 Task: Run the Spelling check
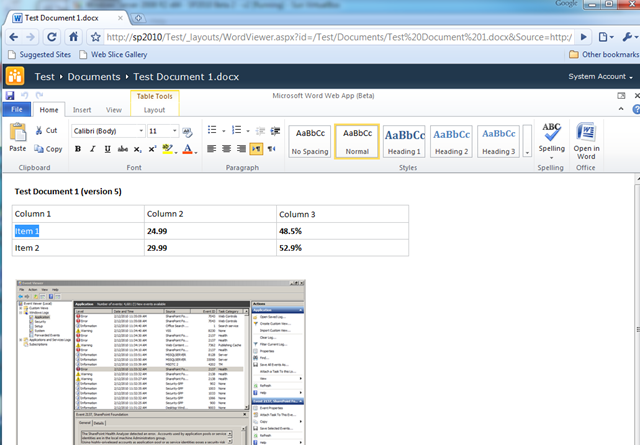[x=551, y=137]
